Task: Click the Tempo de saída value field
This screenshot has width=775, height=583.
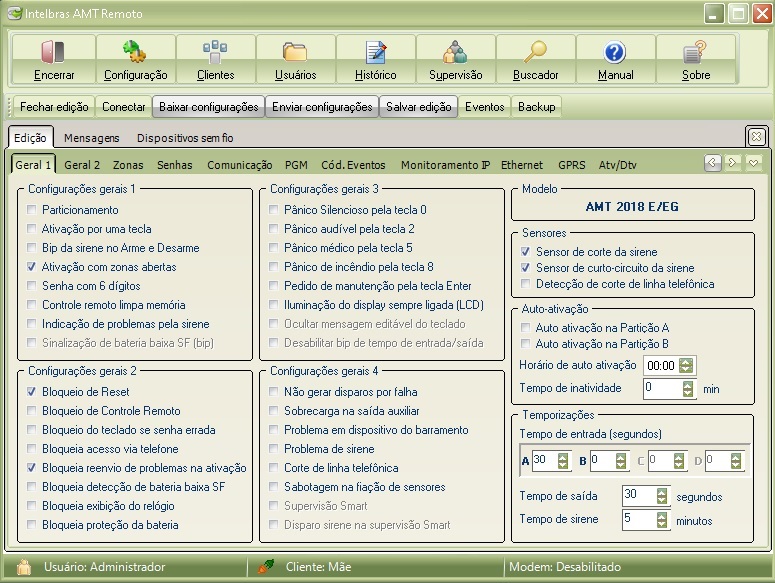Action: coord(640,496)
